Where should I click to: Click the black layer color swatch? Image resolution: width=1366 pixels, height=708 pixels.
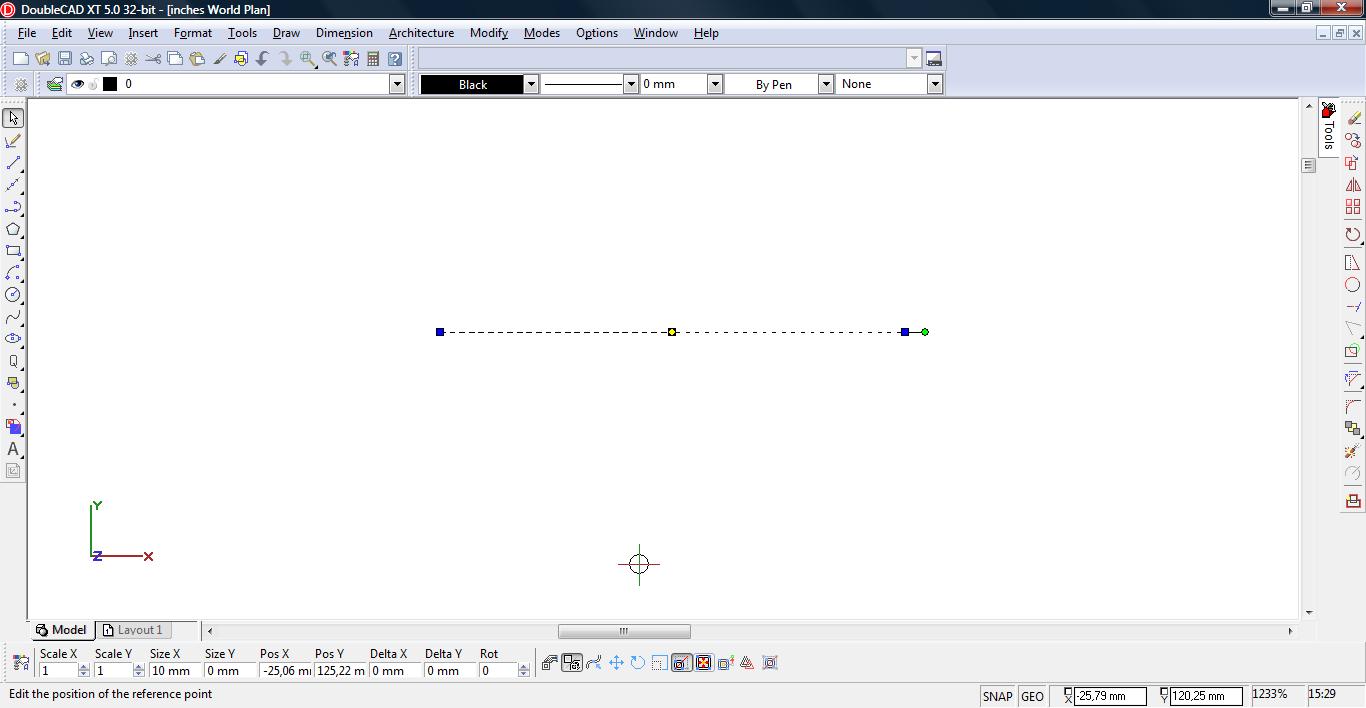110,84
